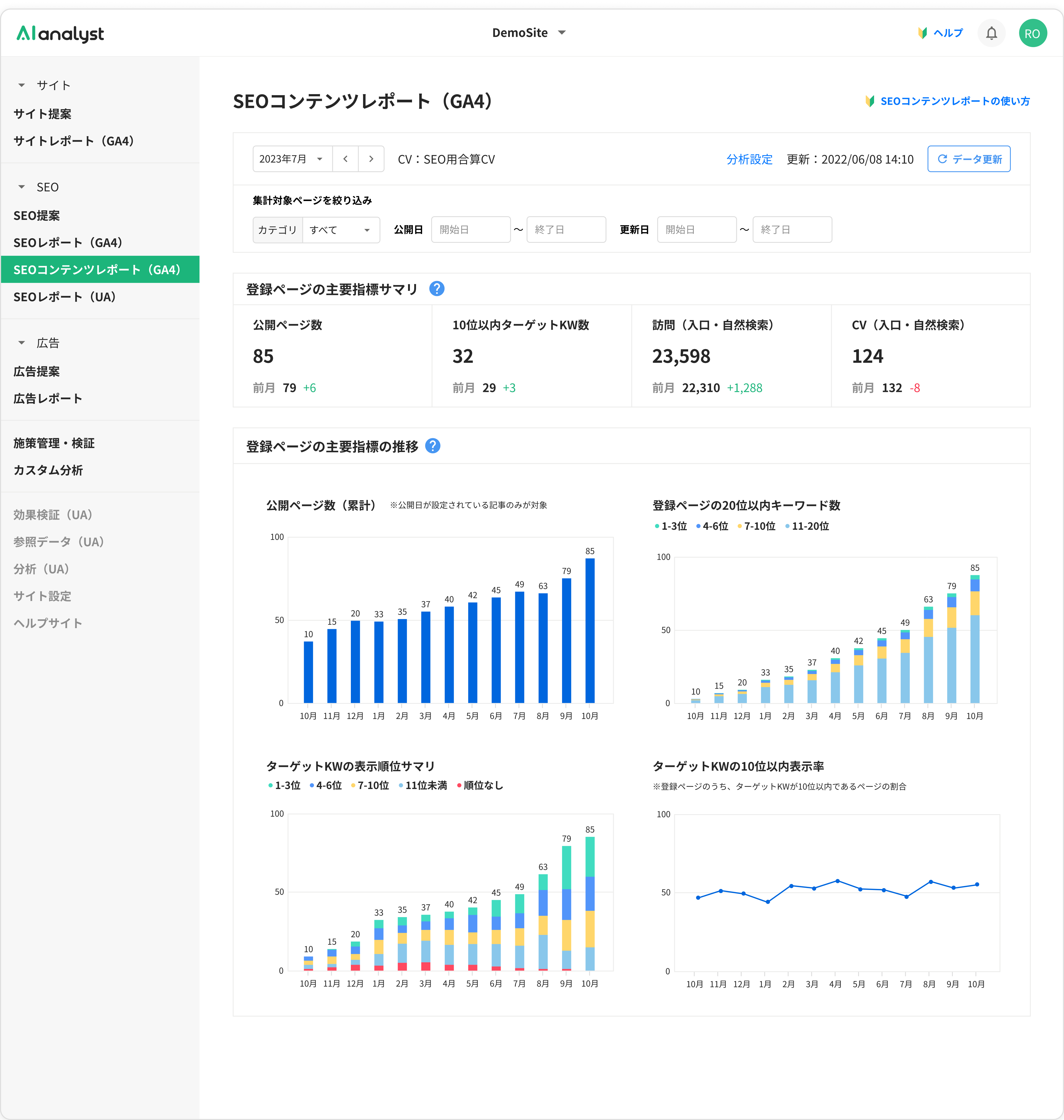
Task: Open help icon for 主要指標の推移
Action: coord(433,446)
